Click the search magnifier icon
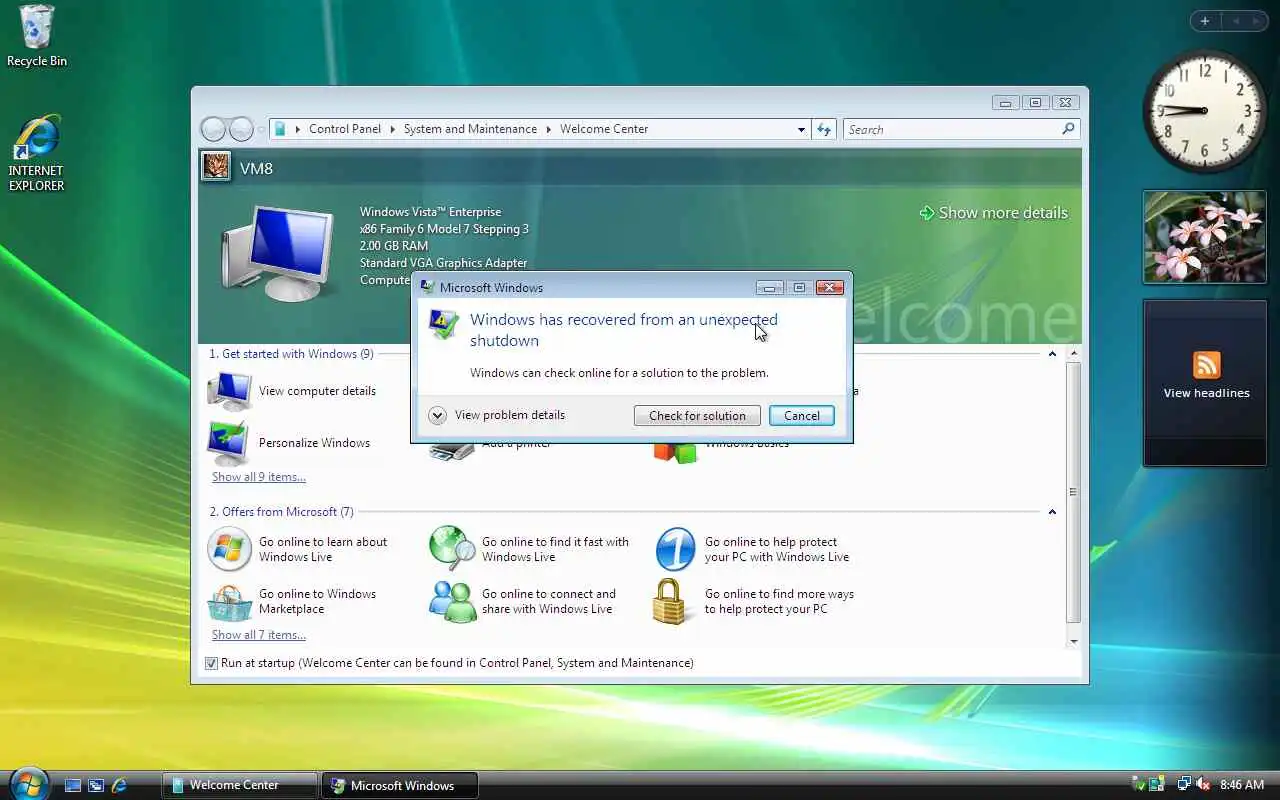The width and height of the screenshot is (1280, 800). pyautogui.click(x=1068, y=129)
